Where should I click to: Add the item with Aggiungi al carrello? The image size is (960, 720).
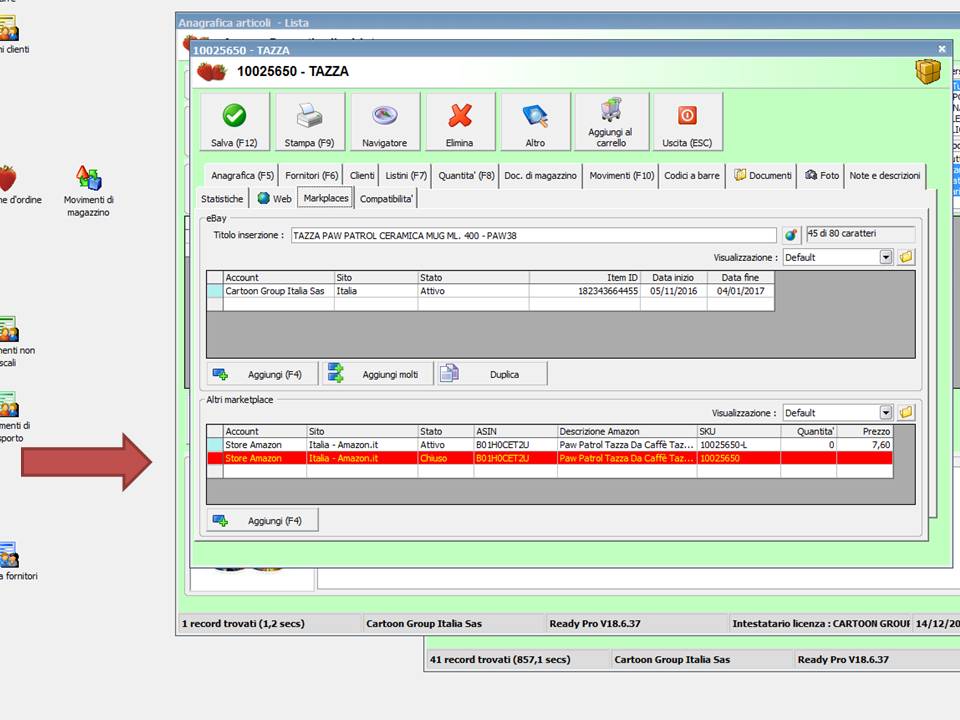click(x=611, y=122)
